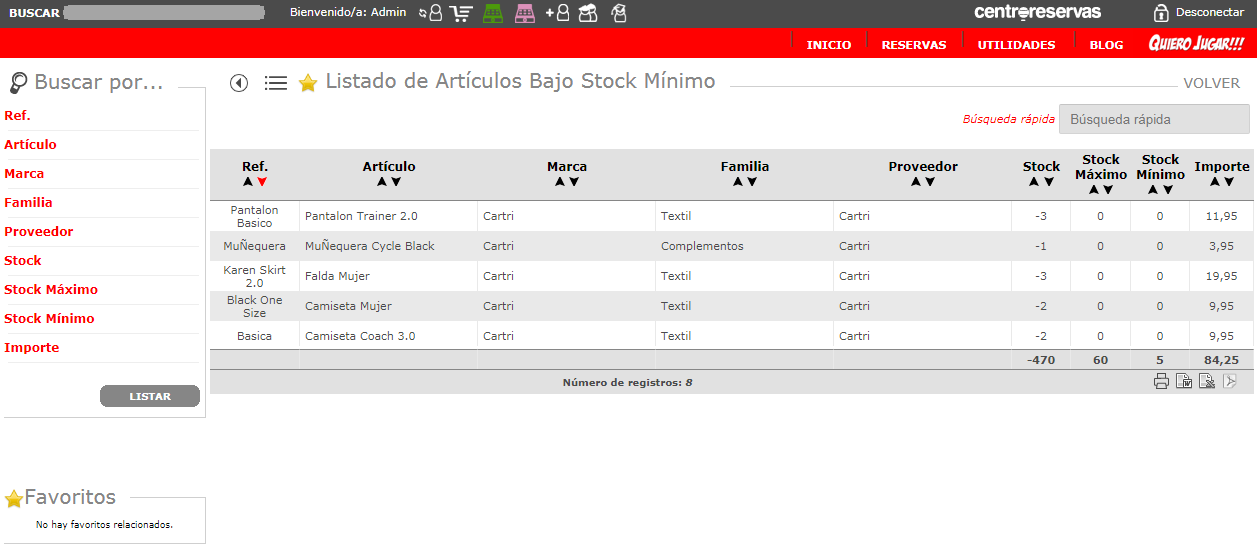Open the shopping cart icon

[461, 13]
